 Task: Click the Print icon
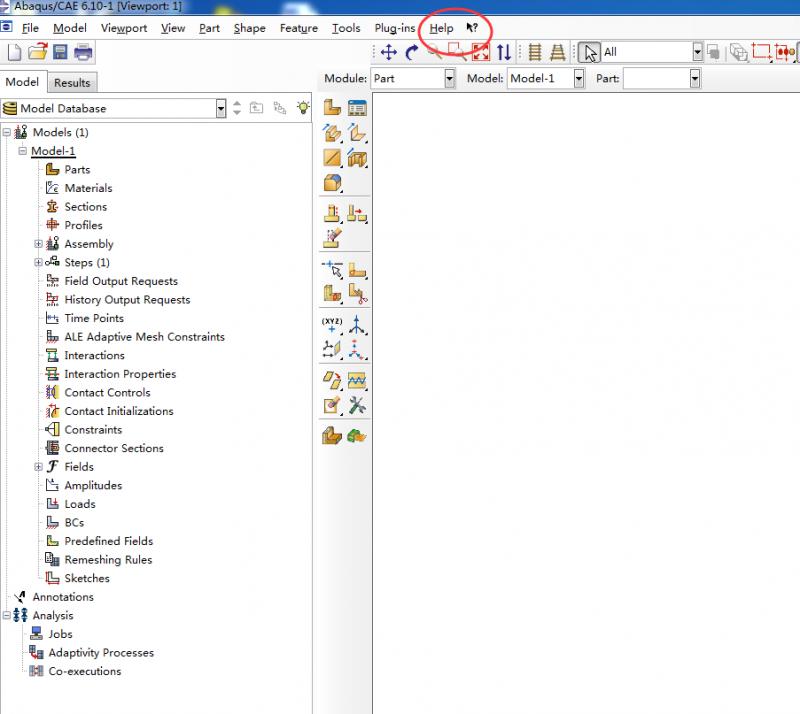coord(83,52)
